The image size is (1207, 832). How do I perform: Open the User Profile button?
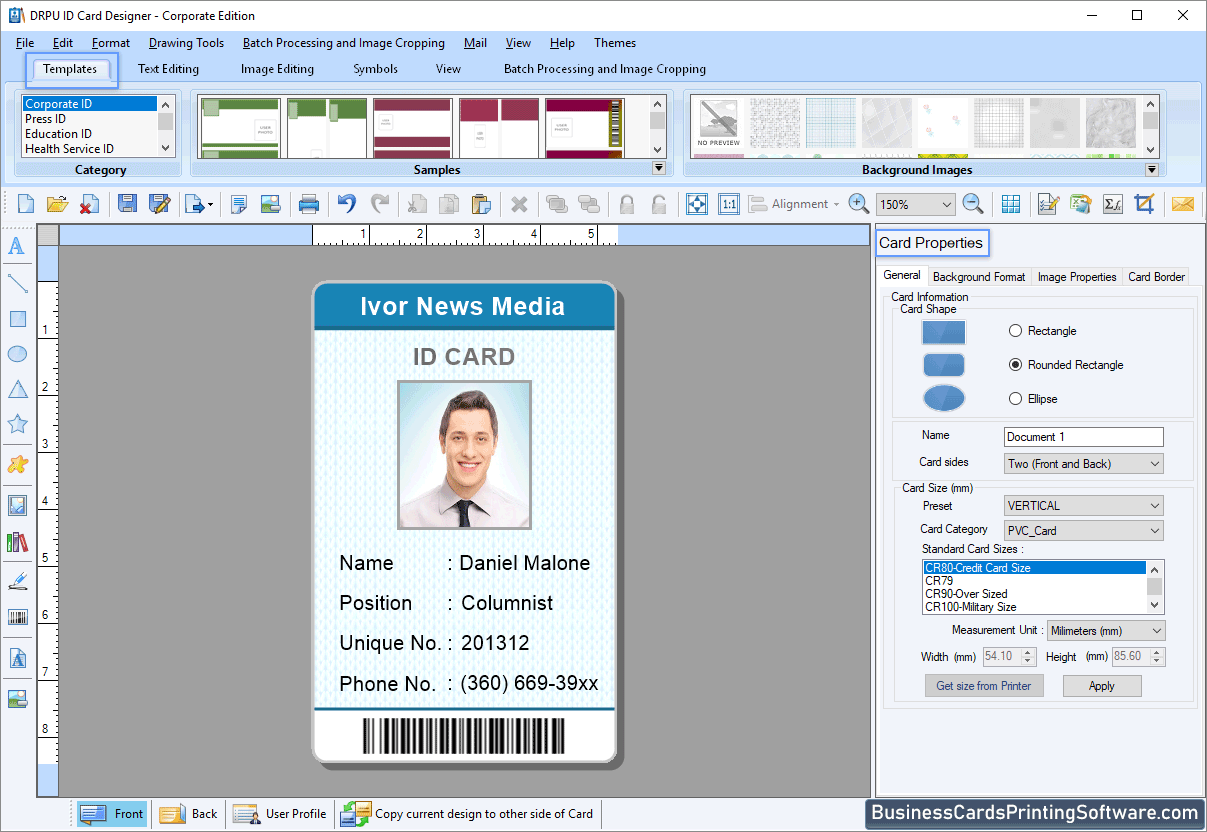point(281,814)
